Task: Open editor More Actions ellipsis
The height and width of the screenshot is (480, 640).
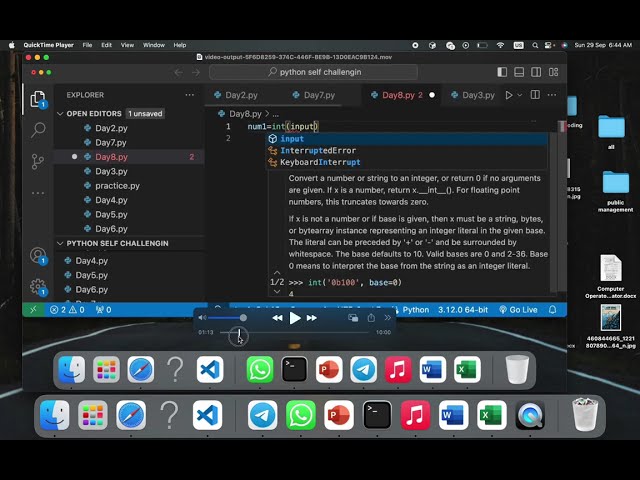Action: [552, 95]
